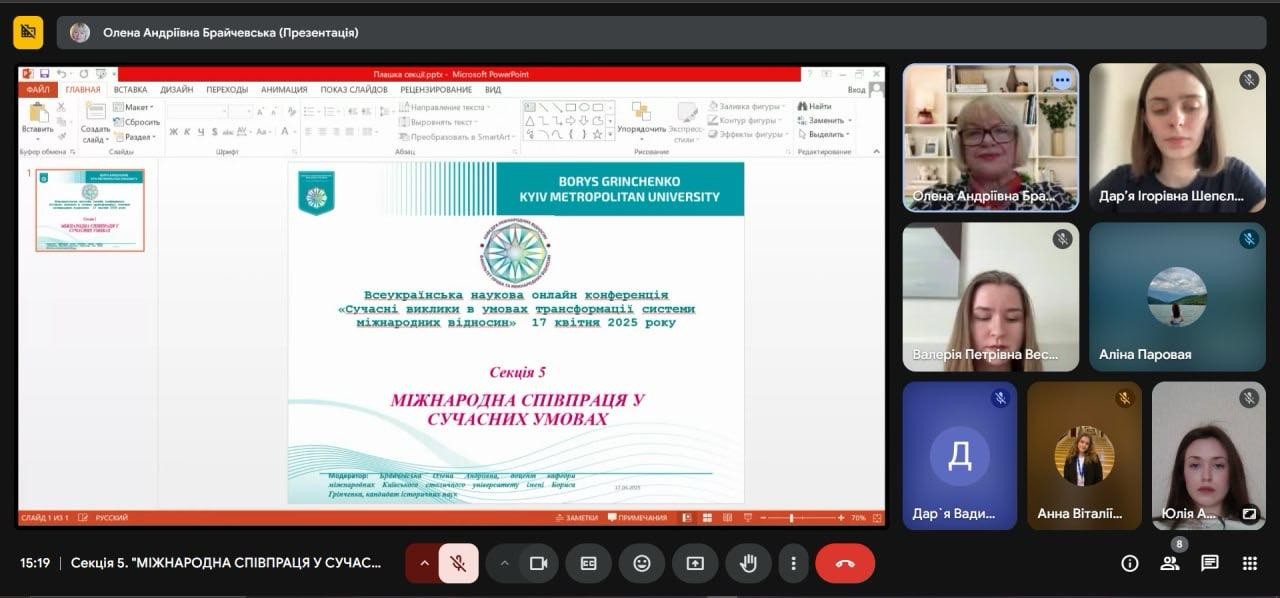The image size is (1280, 598).
Task: Open the ВСТАВКА ribbon tab
Action: pyautogui.click(x=130, y=90)
